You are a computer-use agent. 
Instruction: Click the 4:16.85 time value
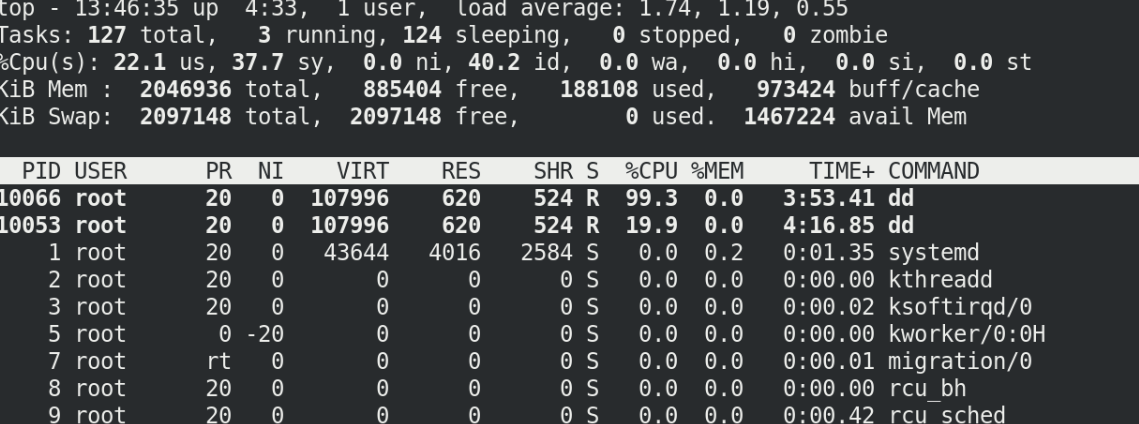click(x=829, y=226)
